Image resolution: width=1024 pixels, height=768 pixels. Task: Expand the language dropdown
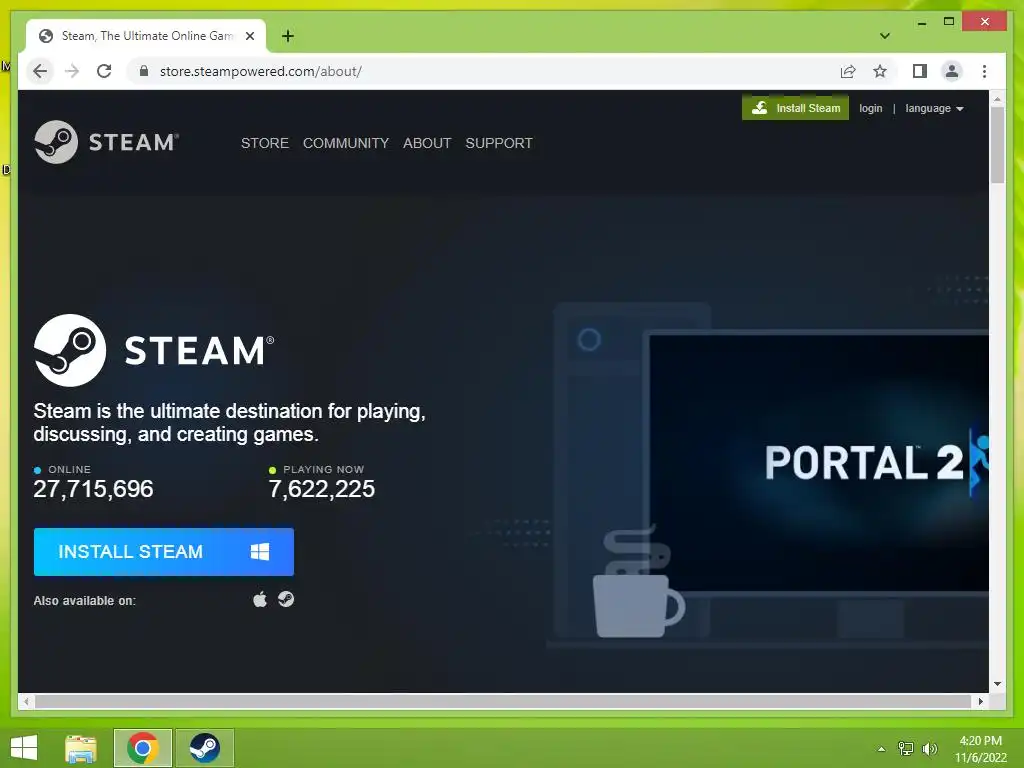(934, 108)
